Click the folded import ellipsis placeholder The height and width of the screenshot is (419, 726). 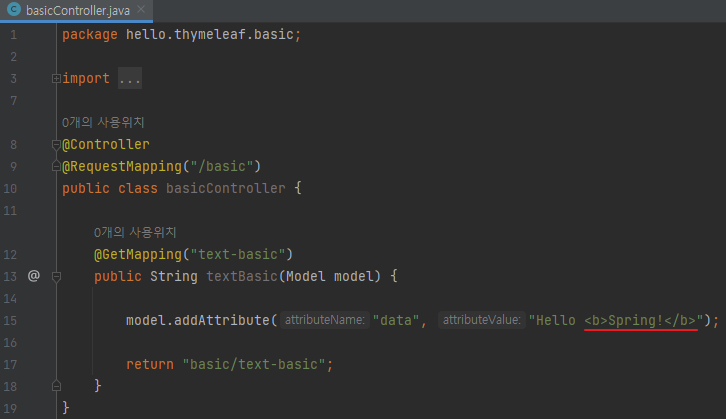coord(130,78)
